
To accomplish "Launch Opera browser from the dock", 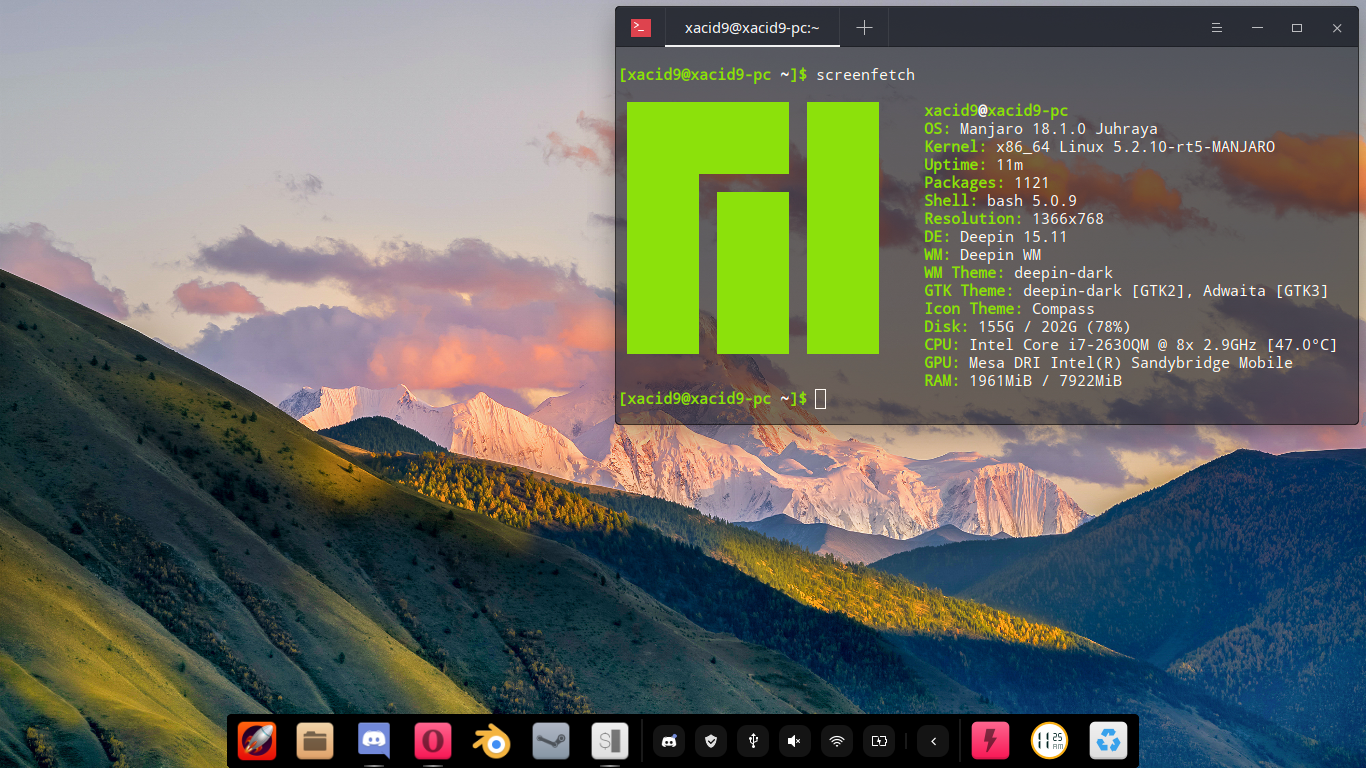I will click(433, 741).
